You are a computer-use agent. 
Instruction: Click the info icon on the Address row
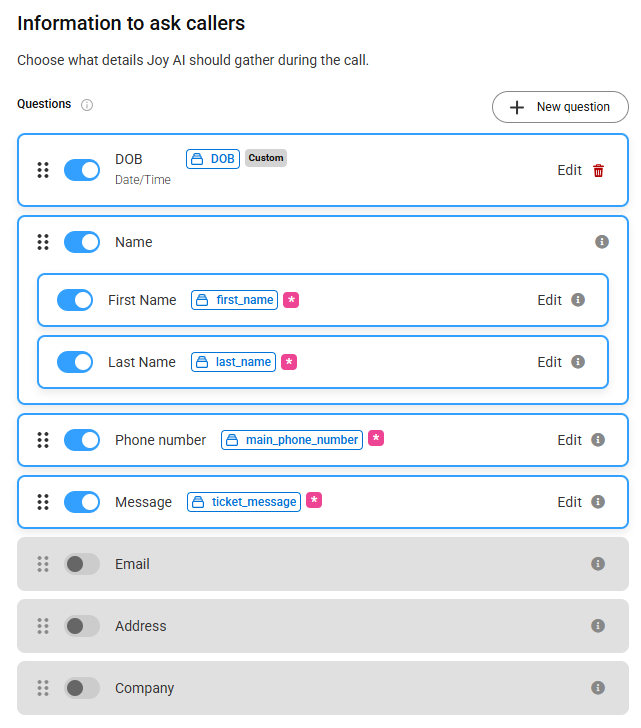[598, 626]
